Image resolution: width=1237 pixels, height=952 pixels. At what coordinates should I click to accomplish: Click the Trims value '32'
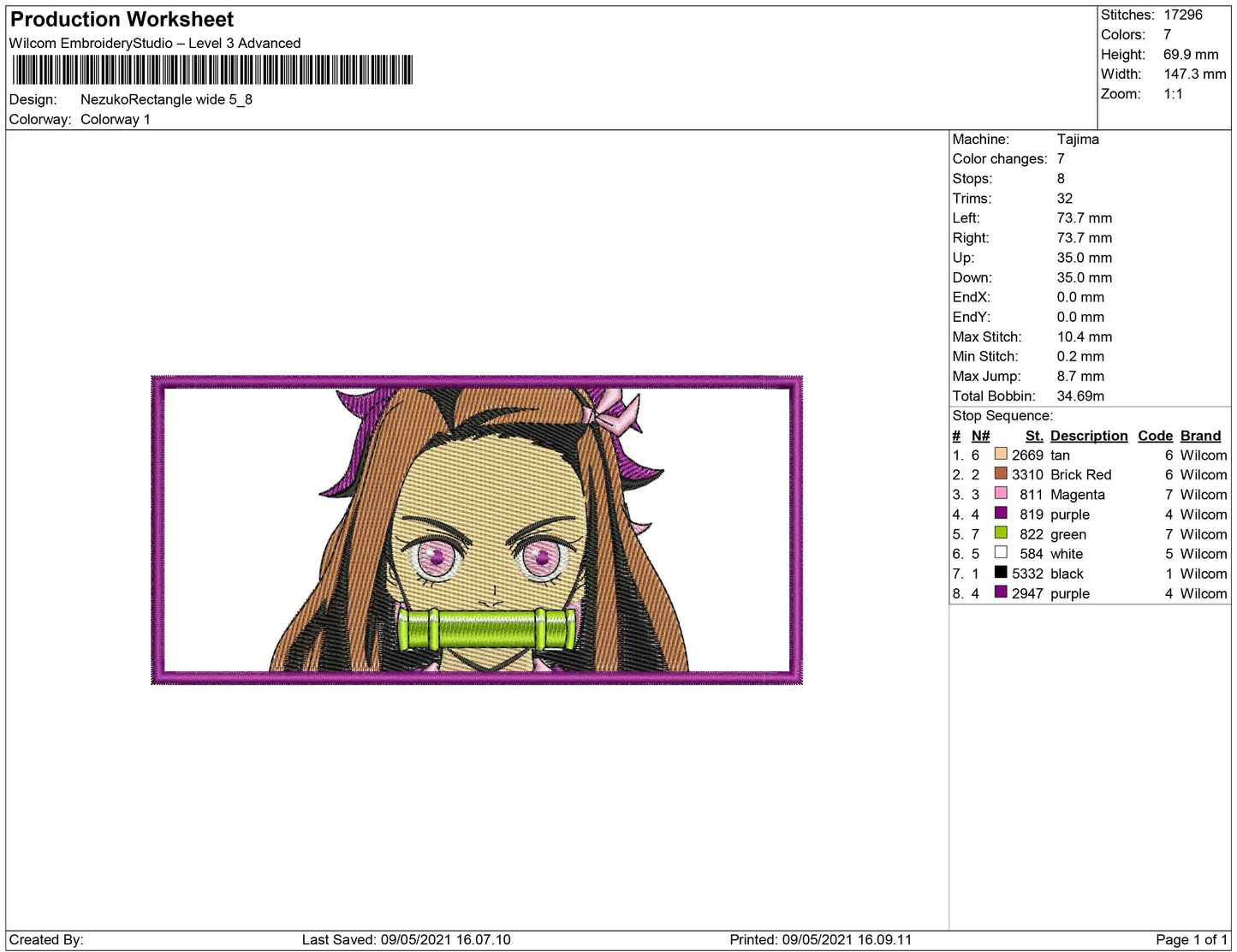1065,199
